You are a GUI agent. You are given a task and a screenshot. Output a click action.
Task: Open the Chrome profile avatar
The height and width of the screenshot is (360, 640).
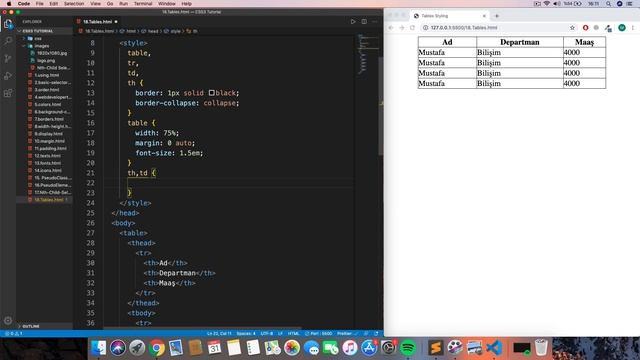[622, 28]
